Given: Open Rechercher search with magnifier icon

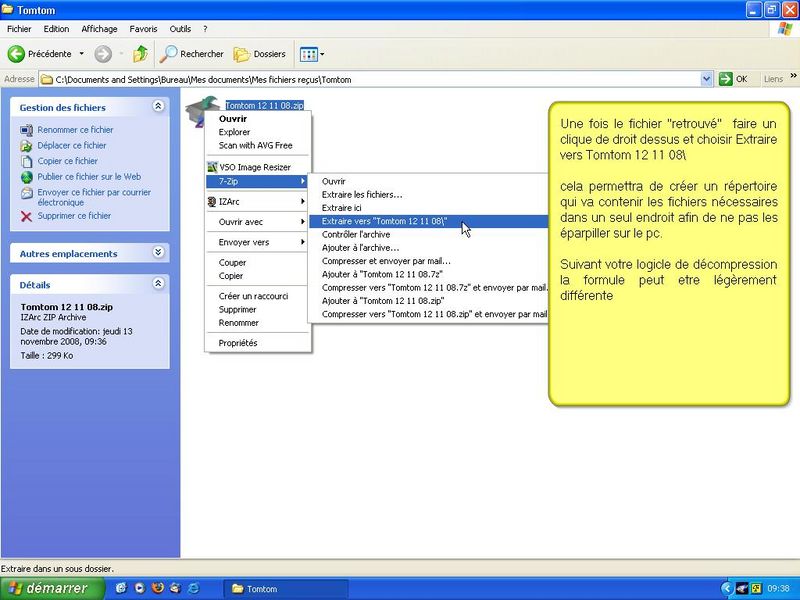Looking at the screenshot, I should pyautogui.click(x=191, y=54).
